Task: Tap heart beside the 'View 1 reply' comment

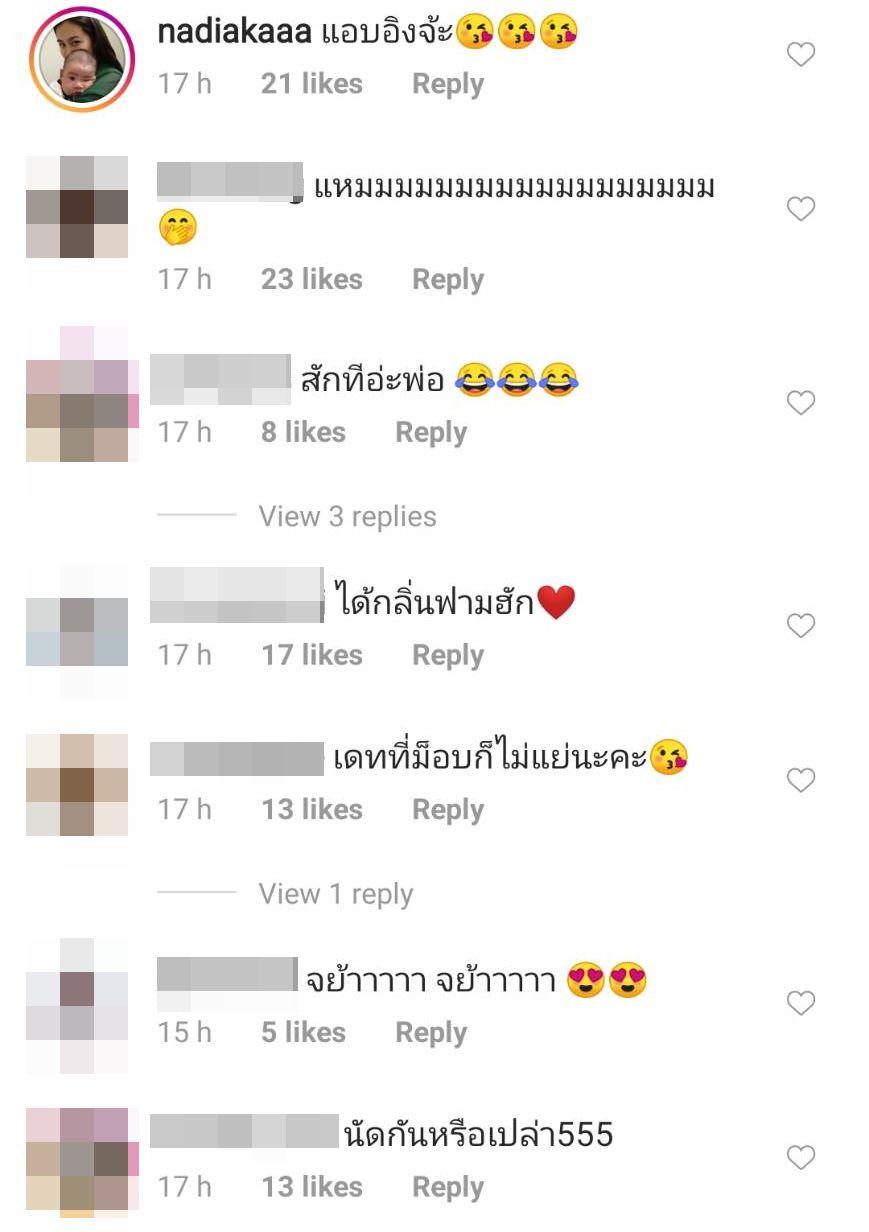Action: (801, 780)
